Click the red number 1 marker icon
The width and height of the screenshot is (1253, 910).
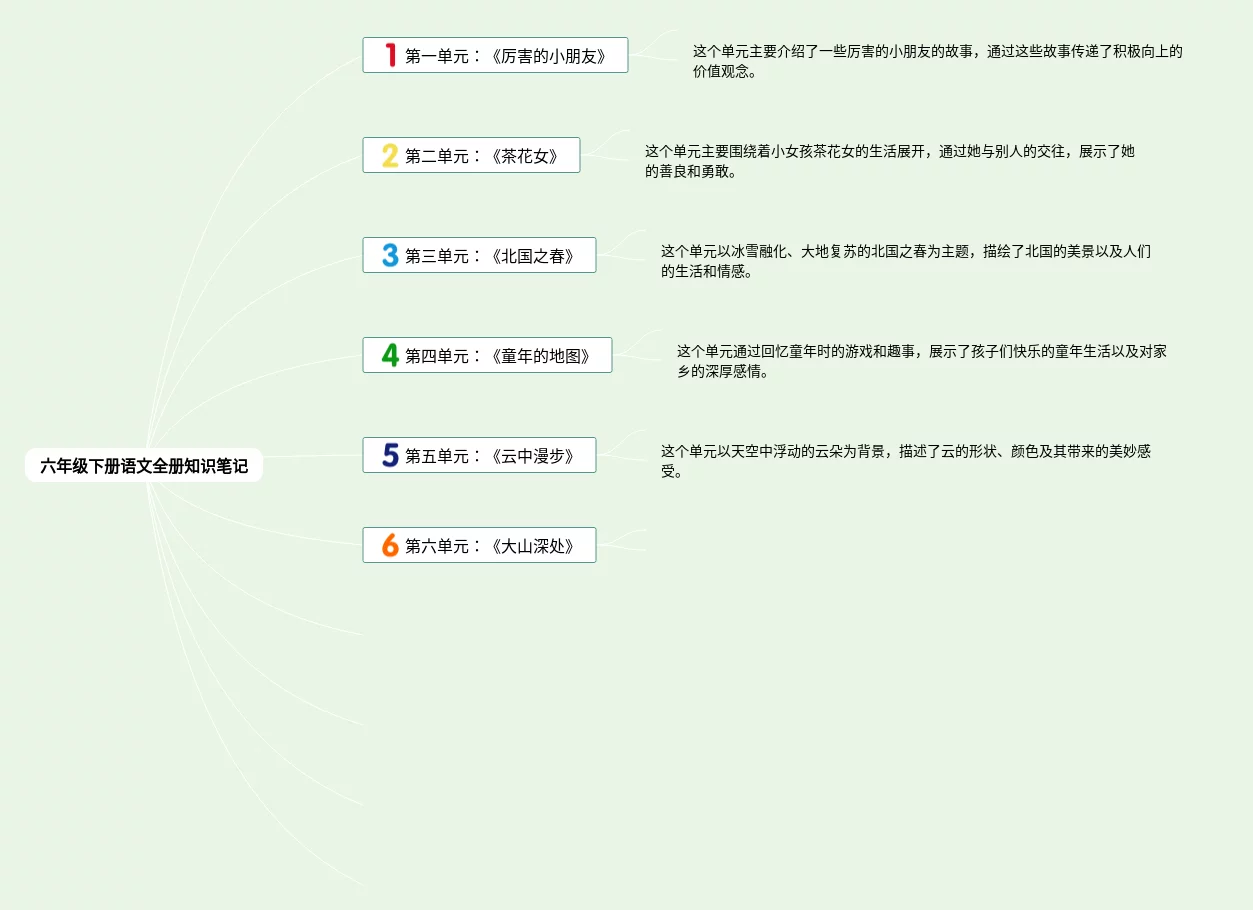click(x=391, y=55)
